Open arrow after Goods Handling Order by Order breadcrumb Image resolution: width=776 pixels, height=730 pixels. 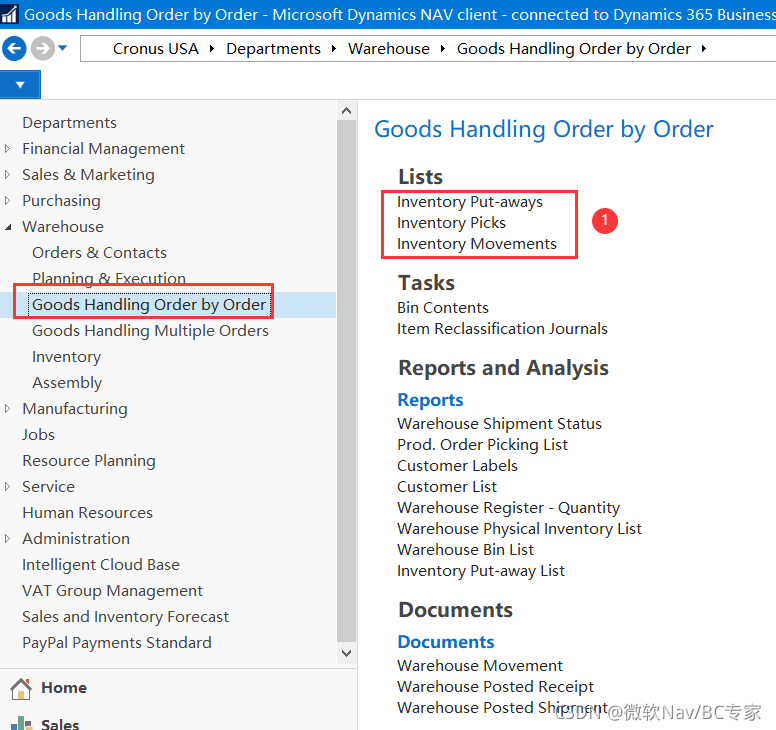pyautogui.click(x=704, y=49)
